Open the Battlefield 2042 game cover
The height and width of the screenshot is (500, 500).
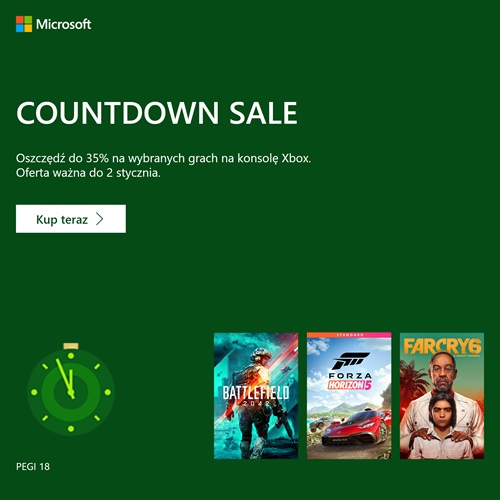(x=256, y=396)
